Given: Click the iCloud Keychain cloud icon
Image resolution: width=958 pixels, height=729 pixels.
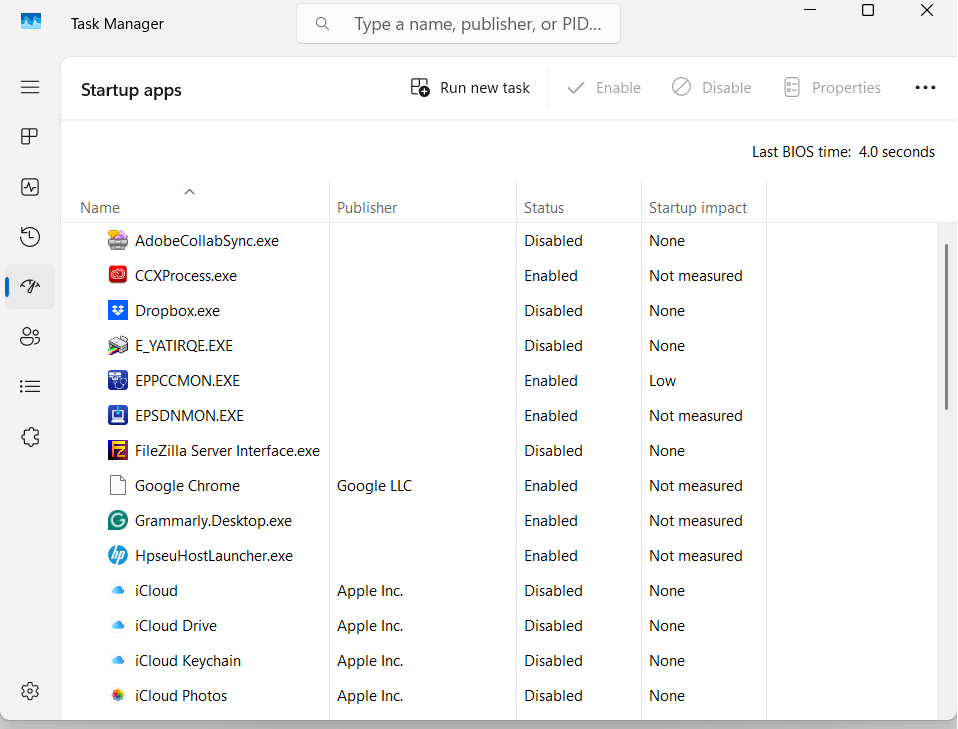Looking at the screenshot, I should tap(118, 661).
